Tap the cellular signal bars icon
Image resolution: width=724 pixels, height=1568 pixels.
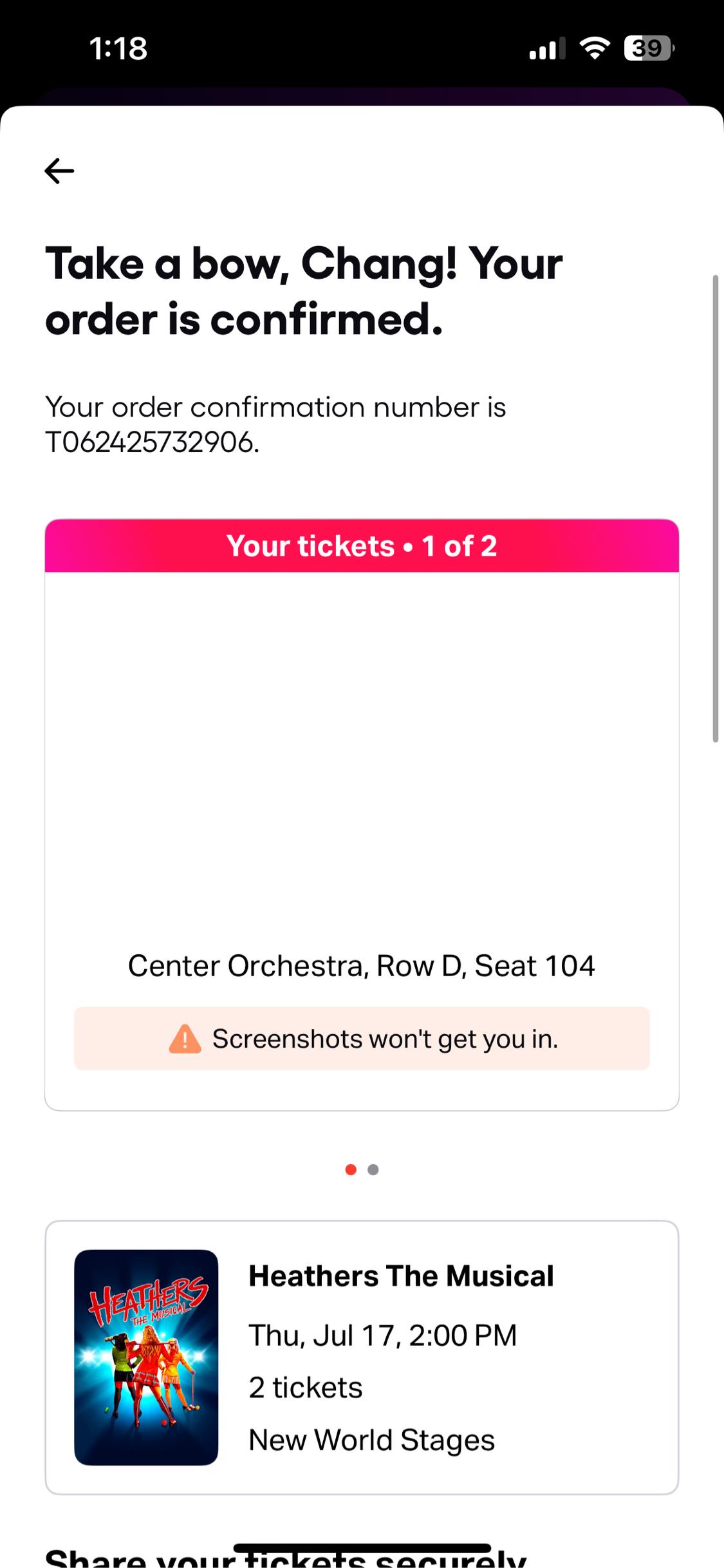click(546, 49)
